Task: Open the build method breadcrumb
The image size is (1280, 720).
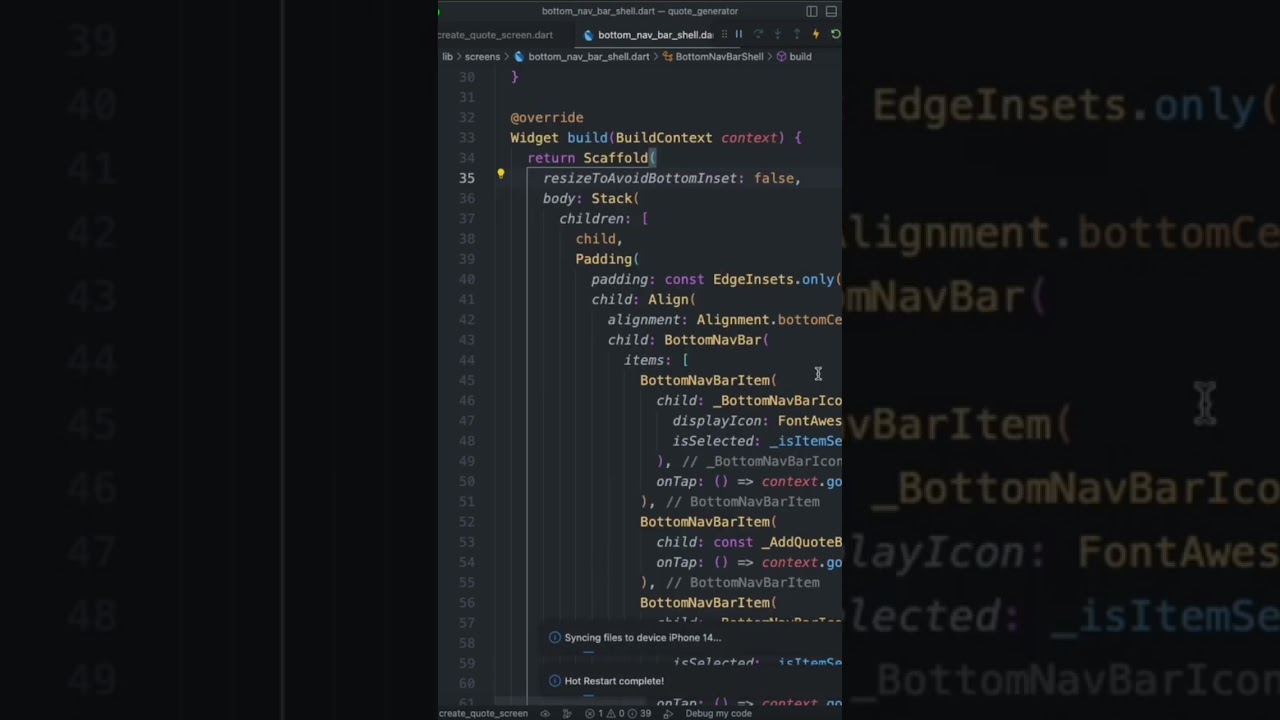Action: click(x=800, y=57)
